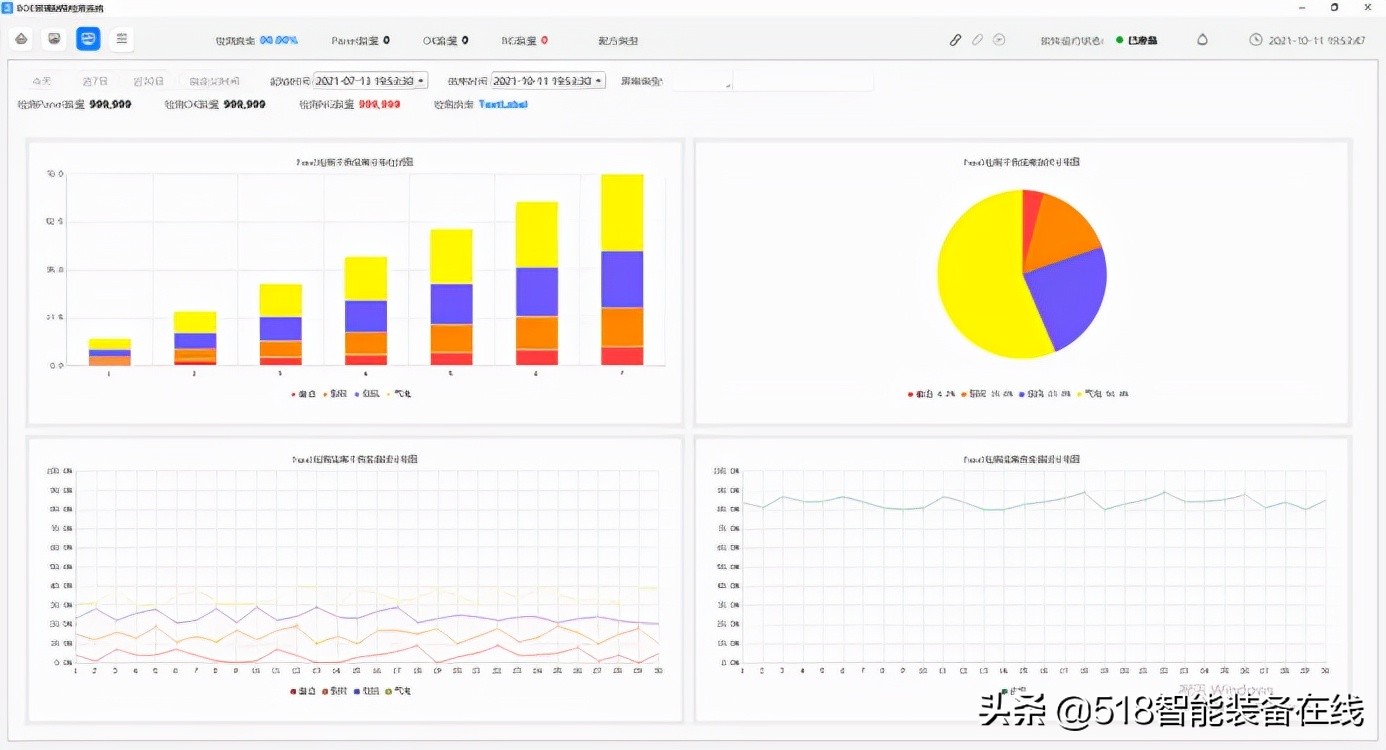Open start time picker showing 2021-07-13
1386x750 pixels.
pyautogui.click(x=371, y=80)
